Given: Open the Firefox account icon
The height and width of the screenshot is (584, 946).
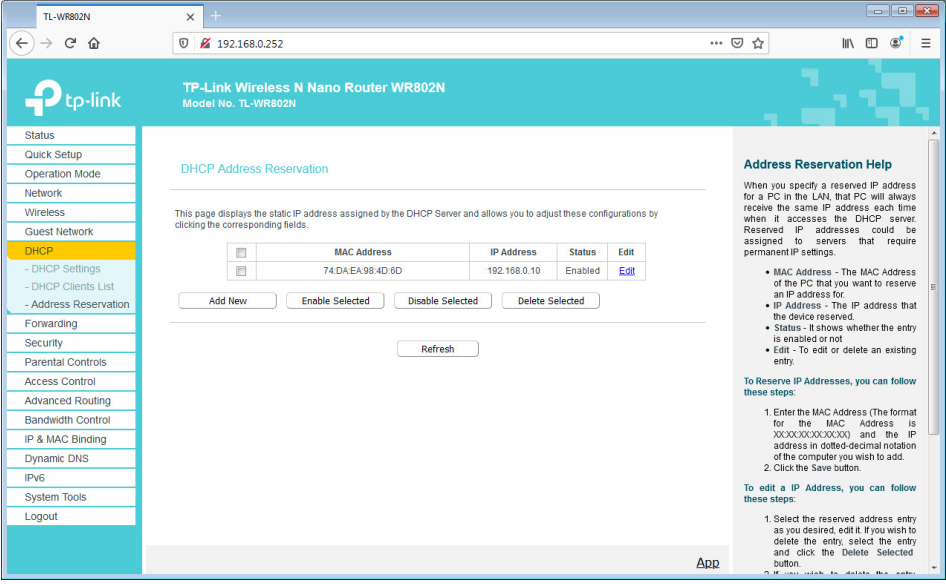Looking at the screenshot, I should [x=896, y=43].
